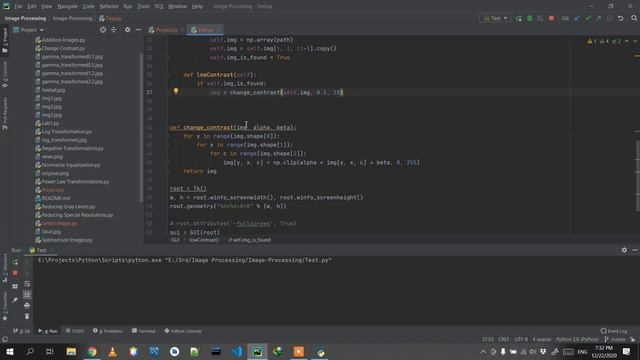Open the Run menu
Screen dimensions: 640x360
[x=128, y=7]
